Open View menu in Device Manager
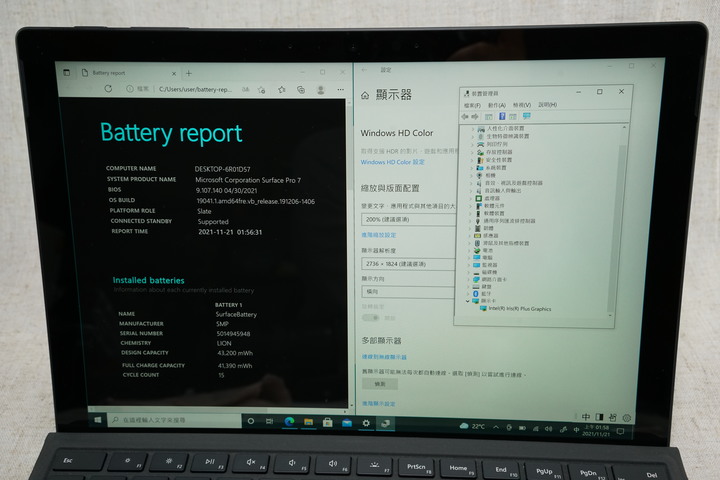This screenshot has width=720, height=480. point(522,105)
